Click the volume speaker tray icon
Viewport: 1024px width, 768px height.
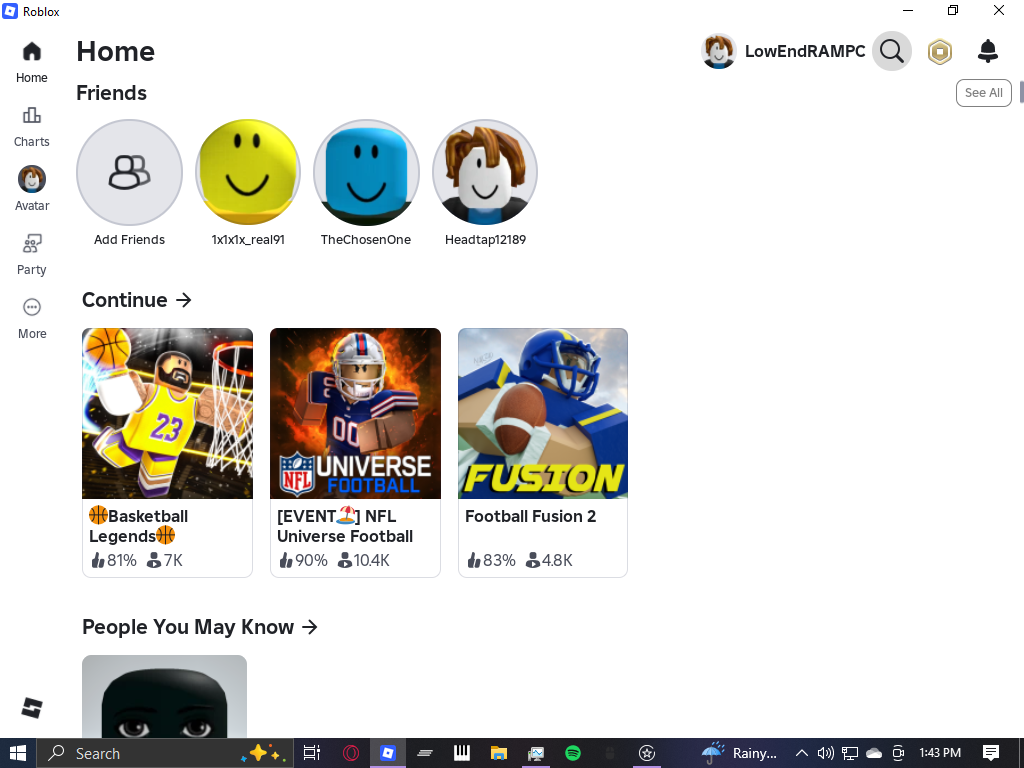click(825, 753)
